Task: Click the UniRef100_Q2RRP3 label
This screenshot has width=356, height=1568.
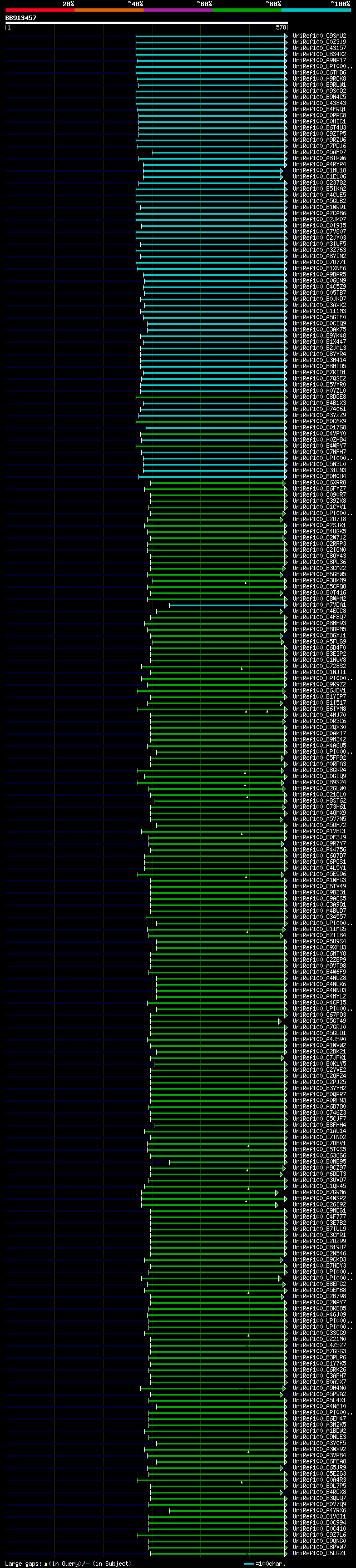Action: 319,543
